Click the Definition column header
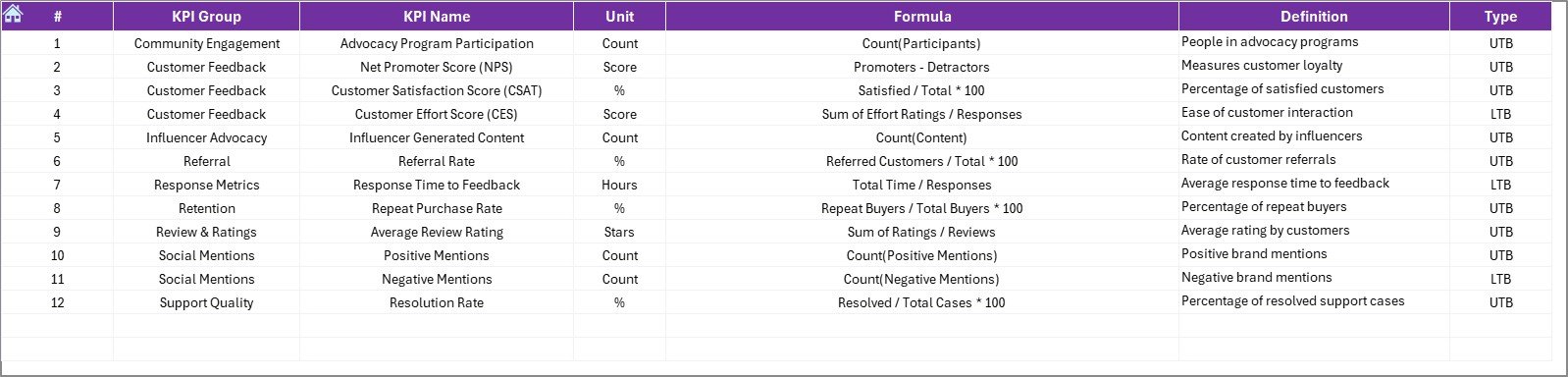This screenshot has width=1568, height=377. [x=1314, y=16]
